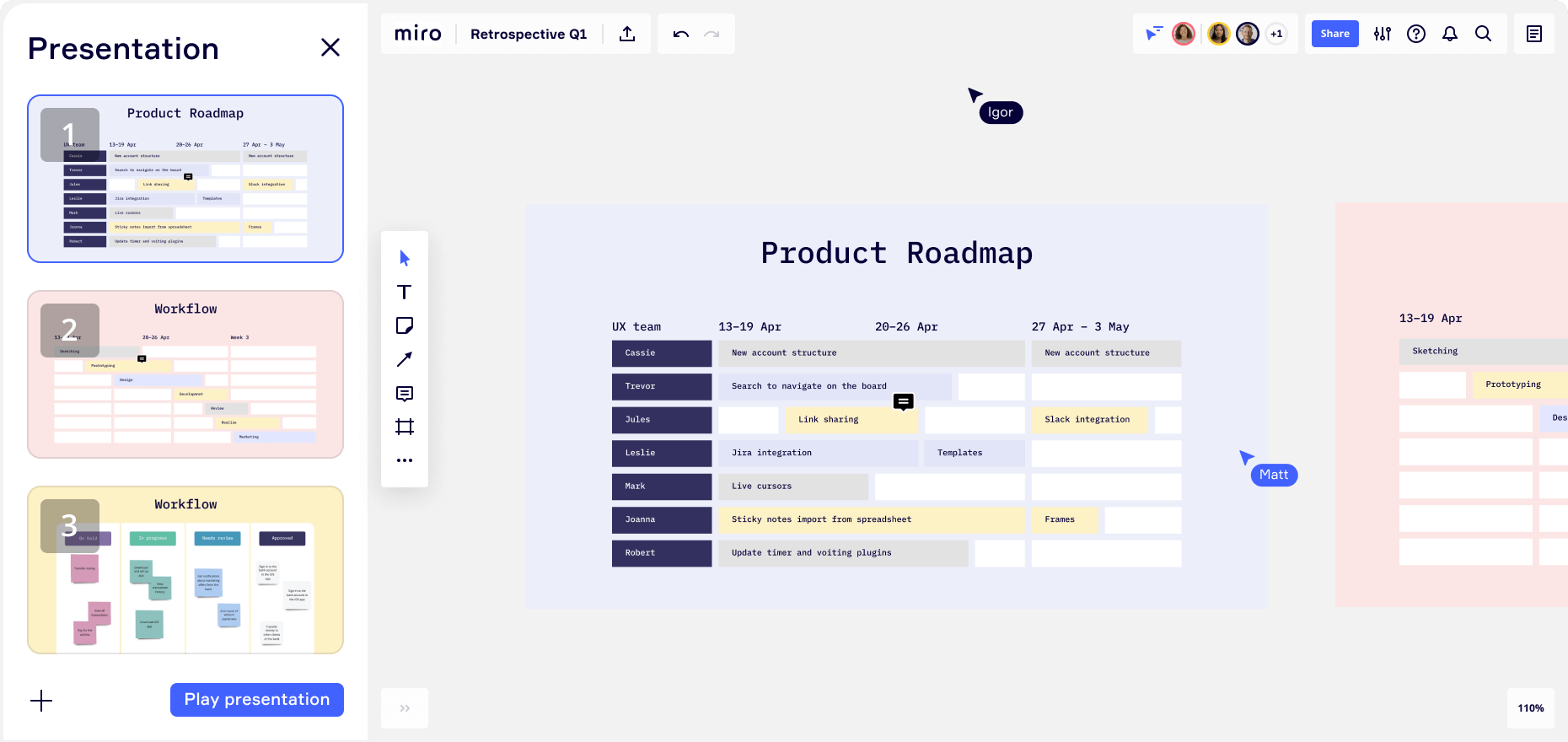Click the Matt cursor label
Screen dimensions: 1568x742
pyautogui.click(x=1274, y=475)
